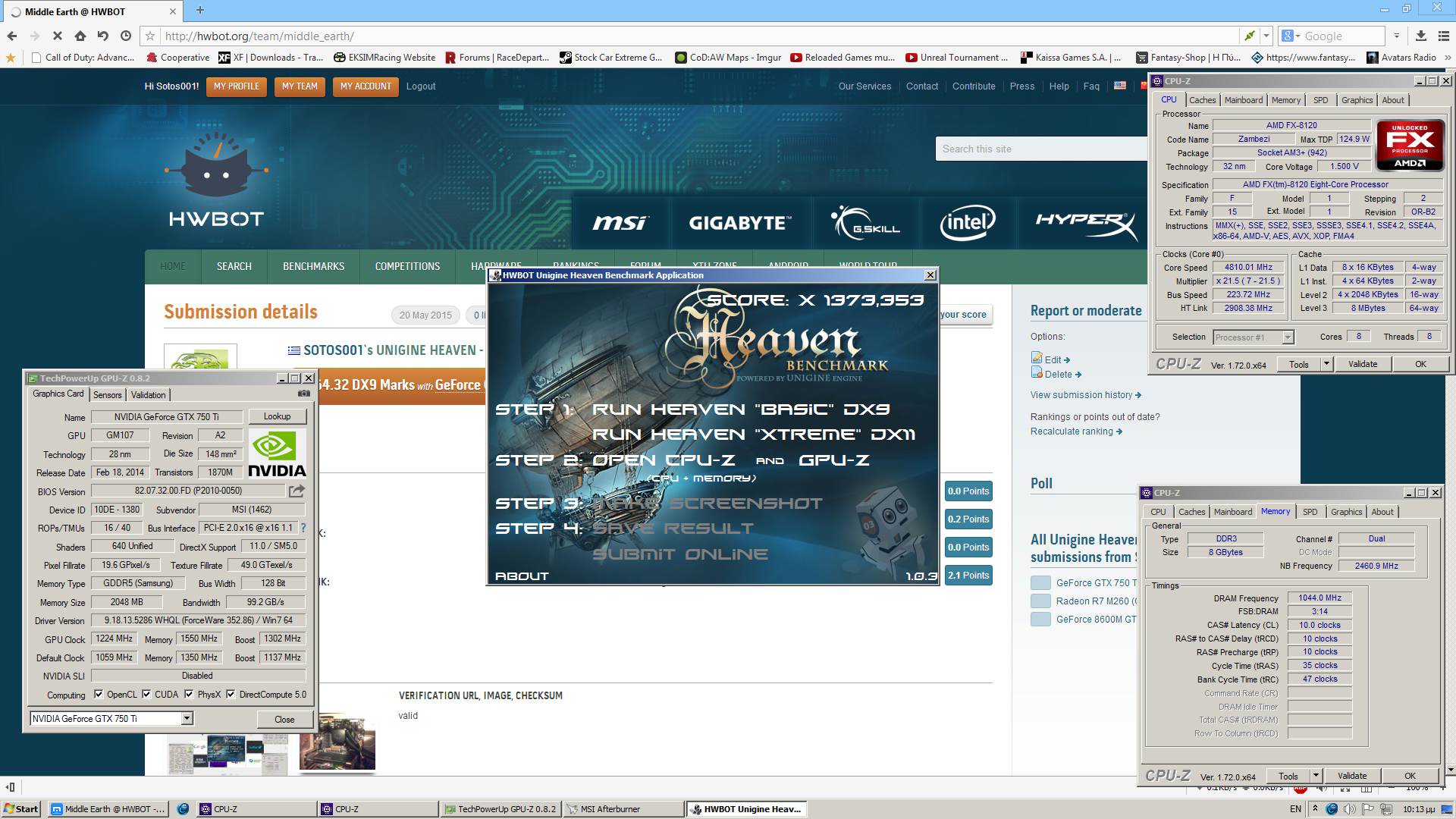The height and width of the screenshot is (819, 1456).
Task: Click Adblock Plus icon in status bar
Action: pos(1301,789)
